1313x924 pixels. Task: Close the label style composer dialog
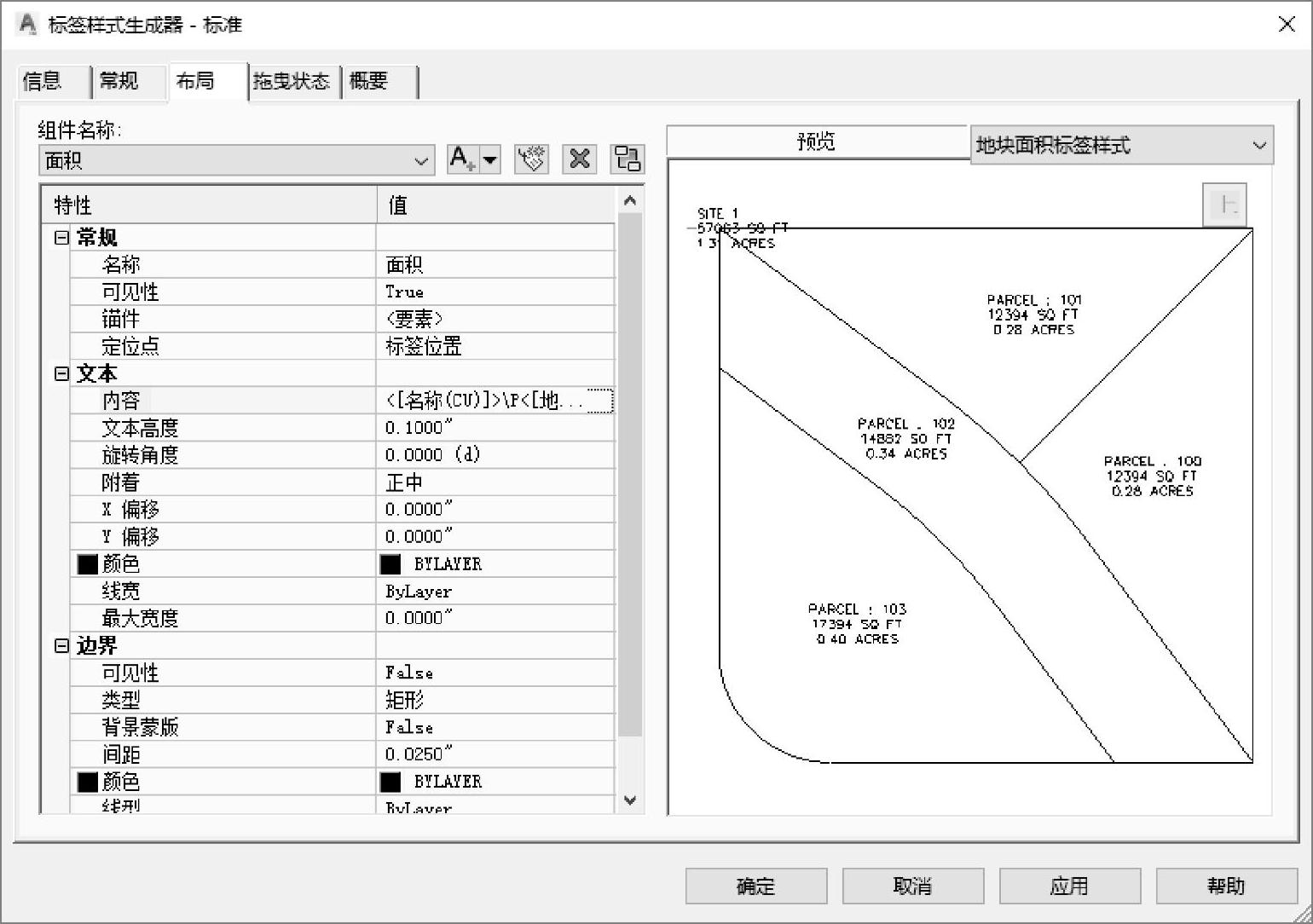1287,25
